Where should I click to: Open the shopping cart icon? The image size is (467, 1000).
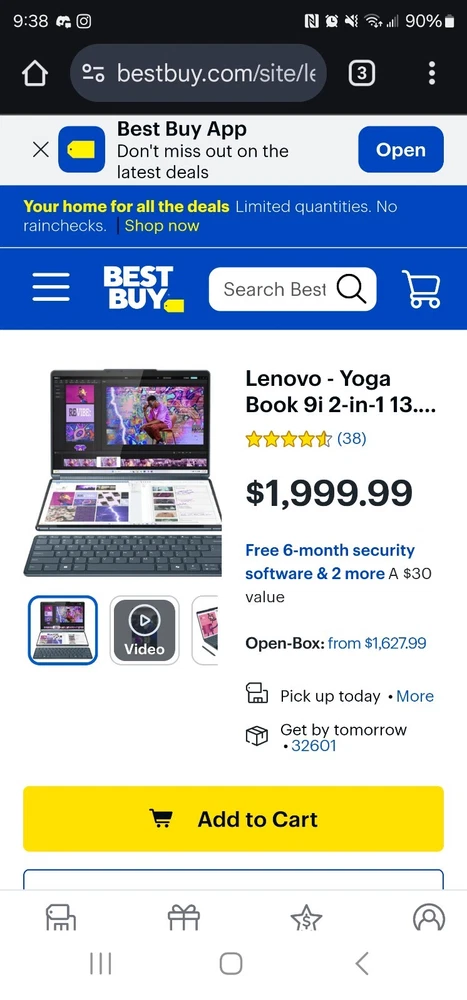[420, 289]
